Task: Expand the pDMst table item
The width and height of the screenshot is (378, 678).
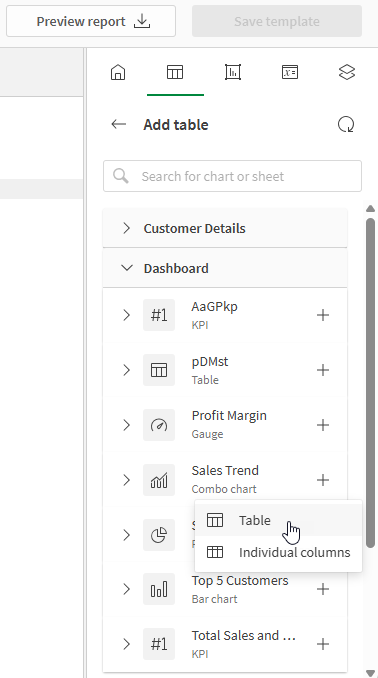Action: click(126, 370)
